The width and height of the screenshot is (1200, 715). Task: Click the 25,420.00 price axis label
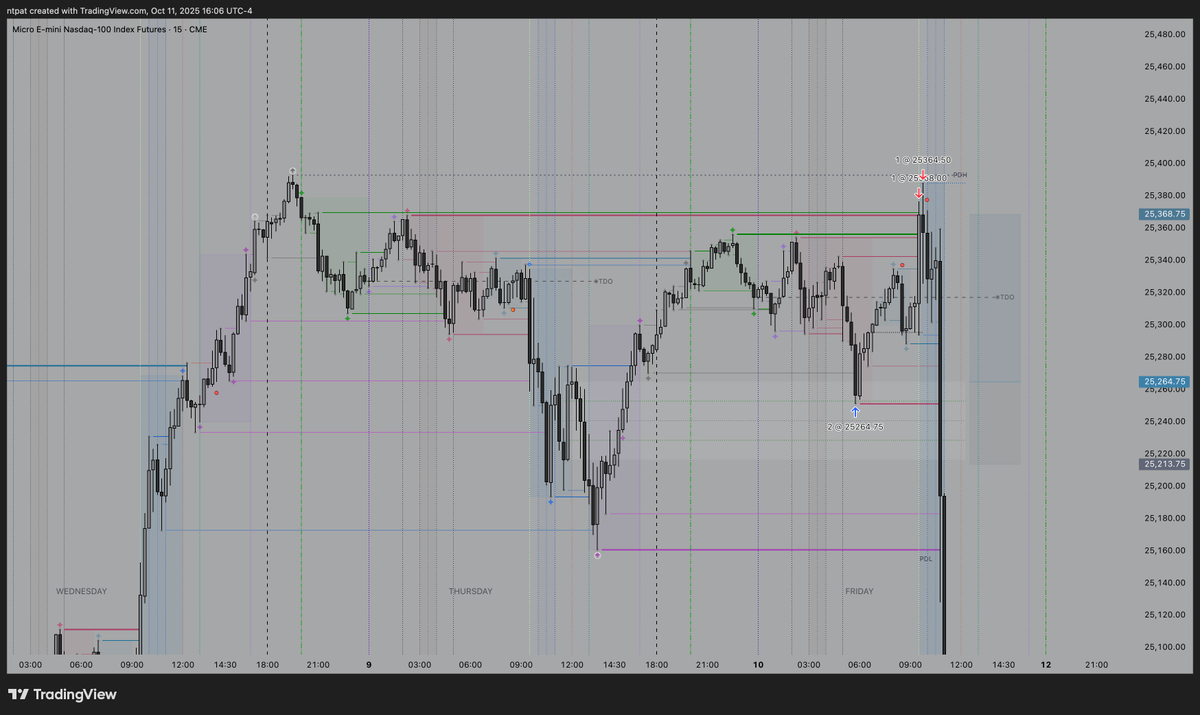1164,131
